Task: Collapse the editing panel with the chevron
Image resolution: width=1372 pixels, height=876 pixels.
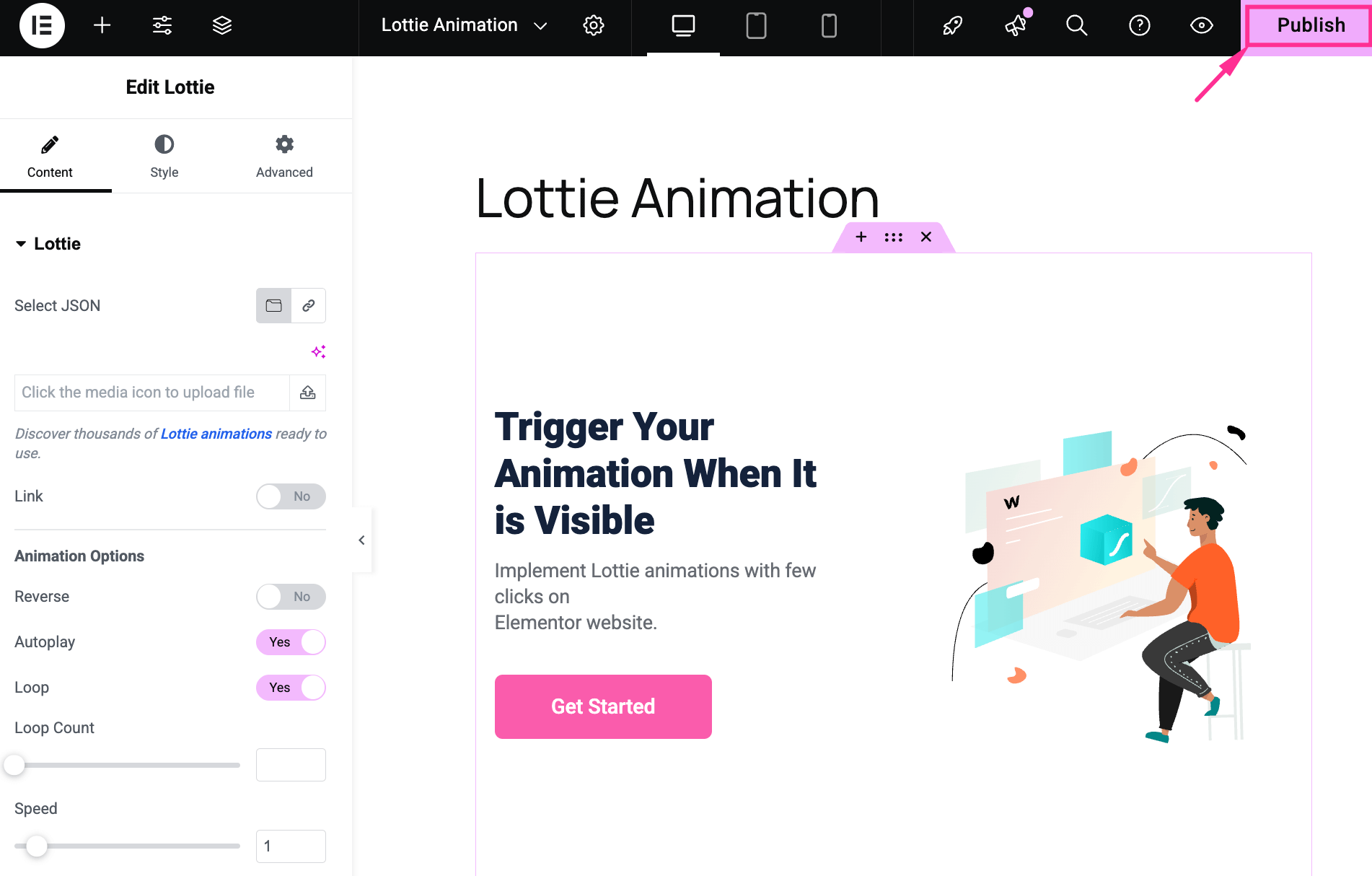Action: [x=361, y=540]
